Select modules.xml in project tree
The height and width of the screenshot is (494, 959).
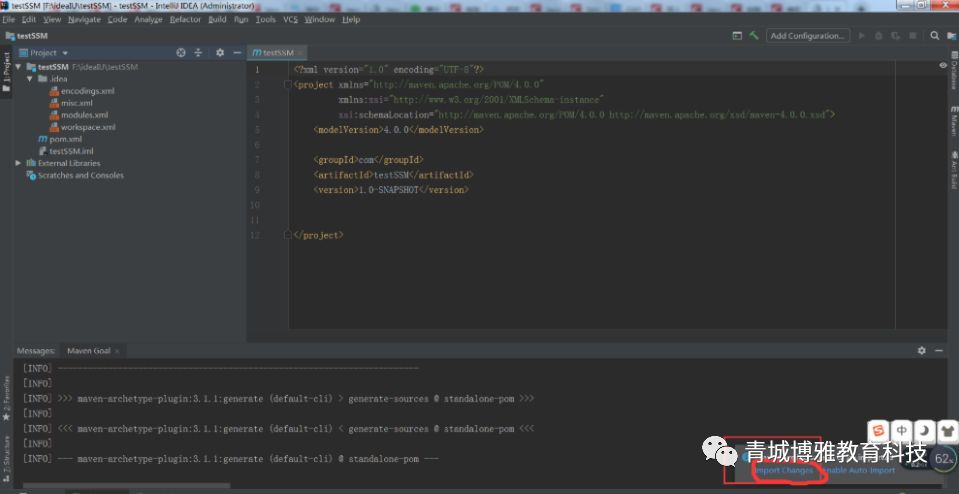coord(79,115)
